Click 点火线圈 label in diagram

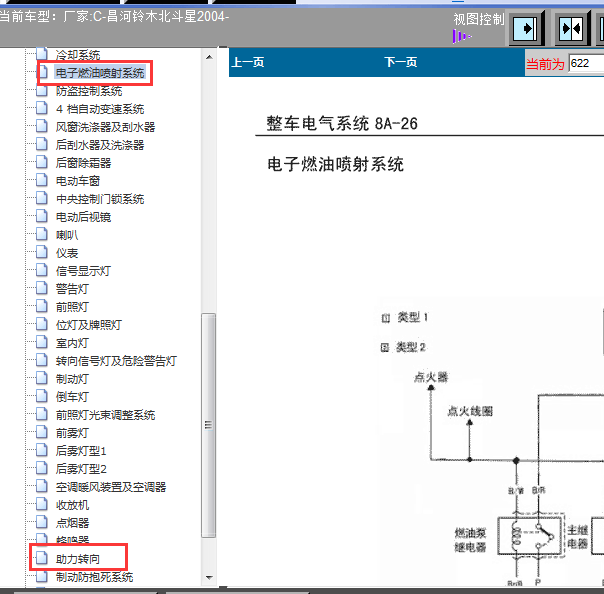[x=470, y=411]
